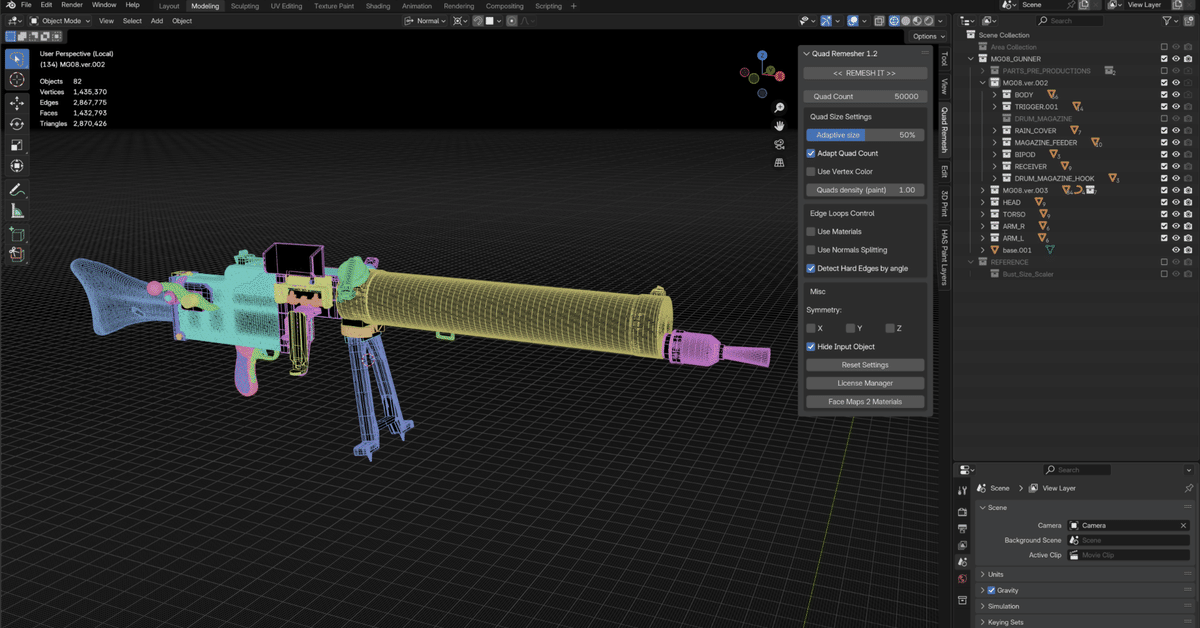Image resolution: width=1200 pixels, height=628 pixels.
Task: Toggle Use Materials checkbox
Action: click(x=811, y=231)
